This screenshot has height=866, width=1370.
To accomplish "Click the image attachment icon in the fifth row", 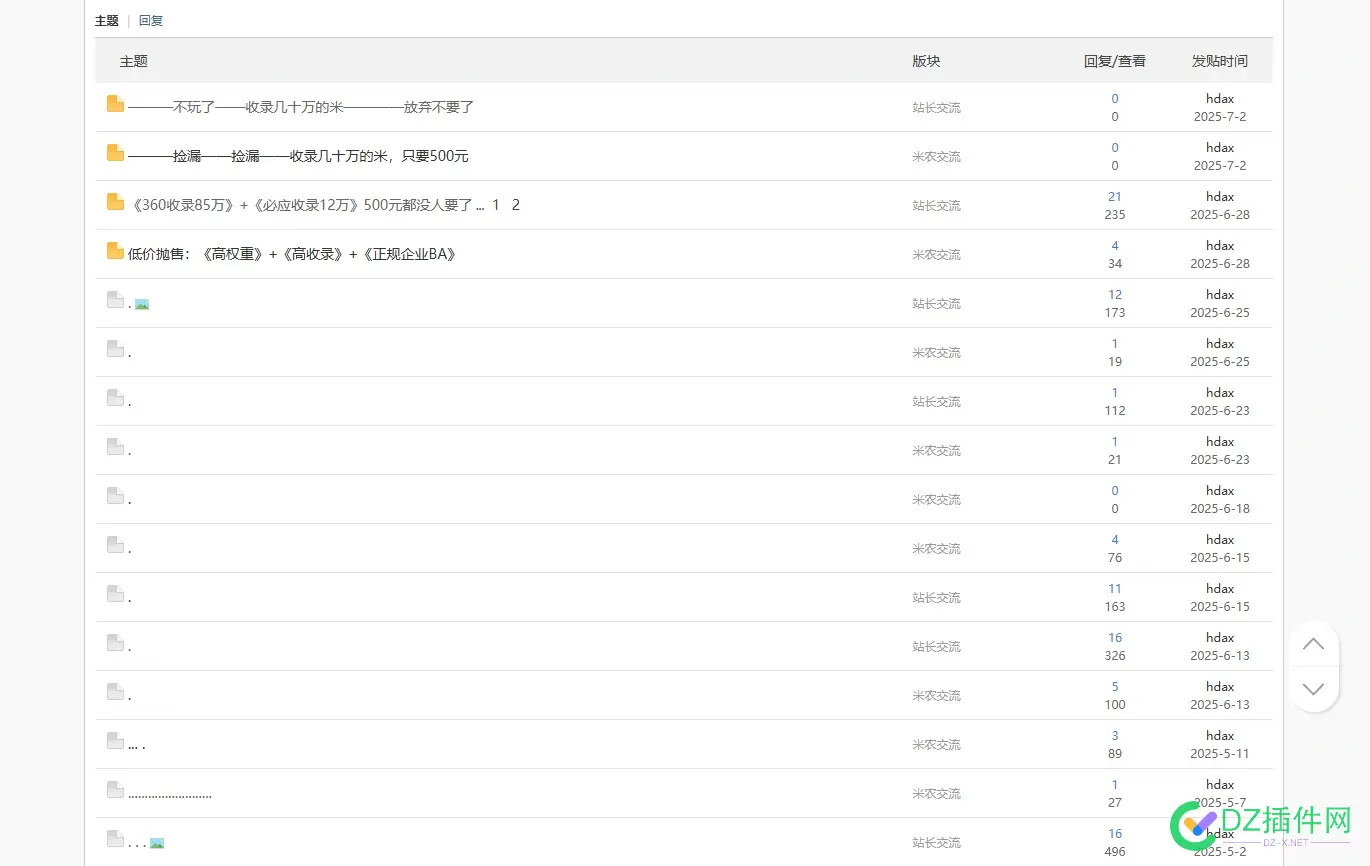I will tap(142, 302).
